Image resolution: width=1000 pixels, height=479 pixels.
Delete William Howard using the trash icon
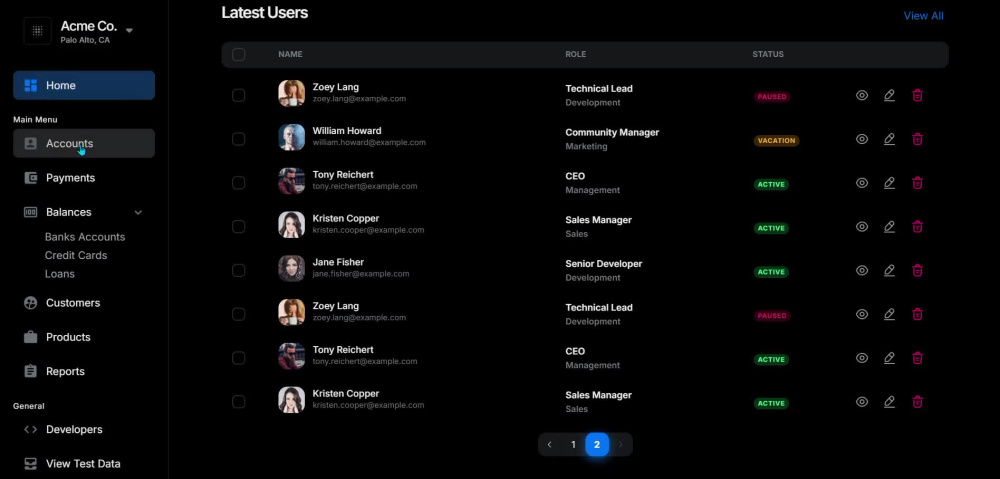click(917, 139)
